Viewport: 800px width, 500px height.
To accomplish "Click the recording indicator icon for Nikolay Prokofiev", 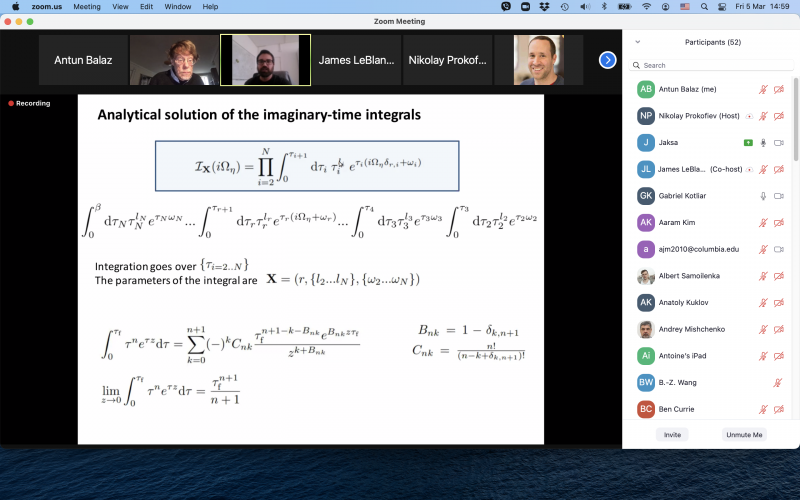I will pyautogui.click(x=749, y=116).
